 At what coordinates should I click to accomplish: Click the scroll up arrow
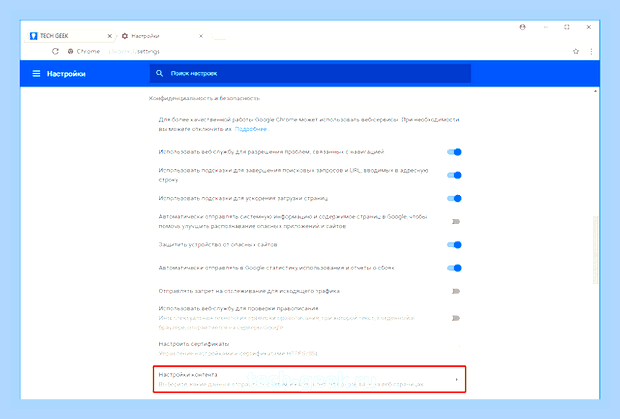[595, 91]
